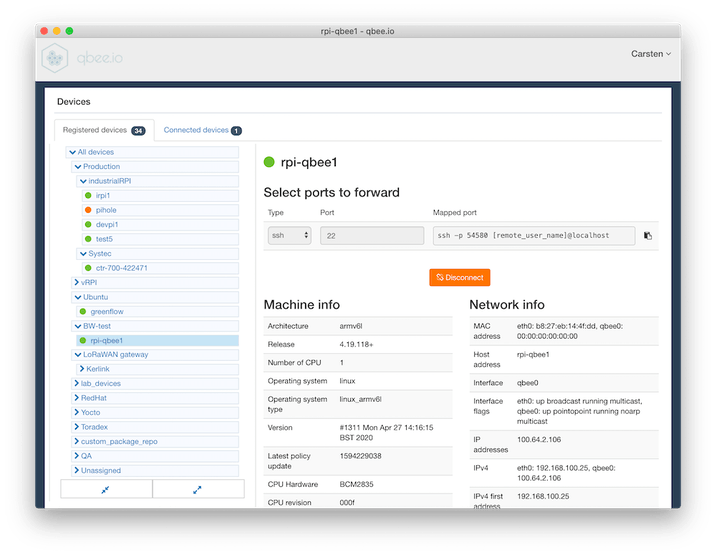Image resolution: width=716 pixels, height=555 pixels.
Task: Open the ssh port type dropdown
Action: pos(289,236)
